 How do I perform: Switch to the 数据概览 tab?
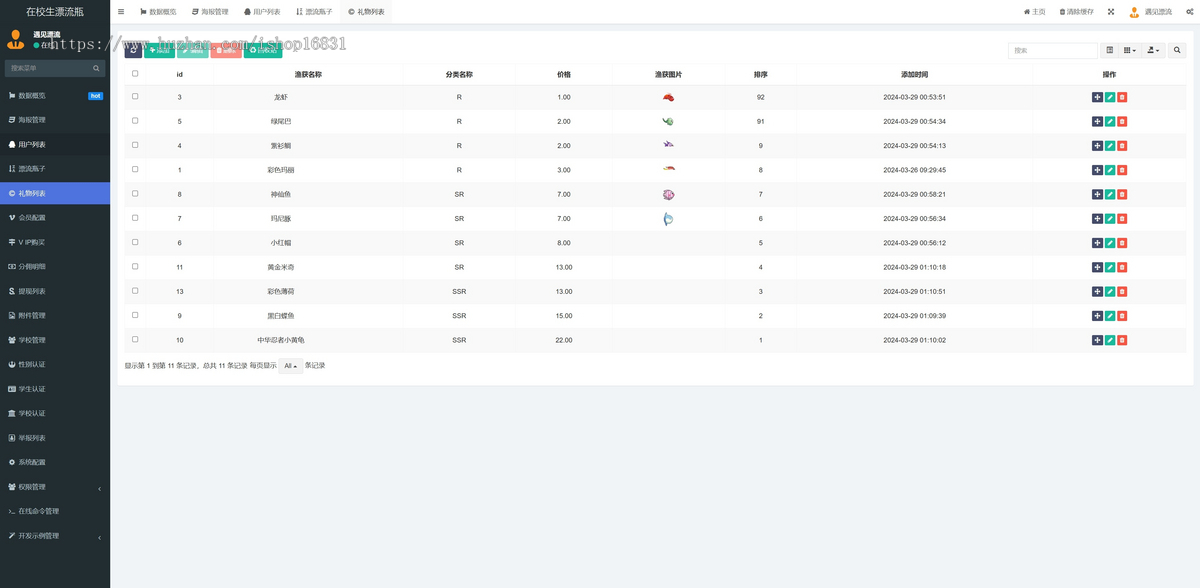pos(158,12)
